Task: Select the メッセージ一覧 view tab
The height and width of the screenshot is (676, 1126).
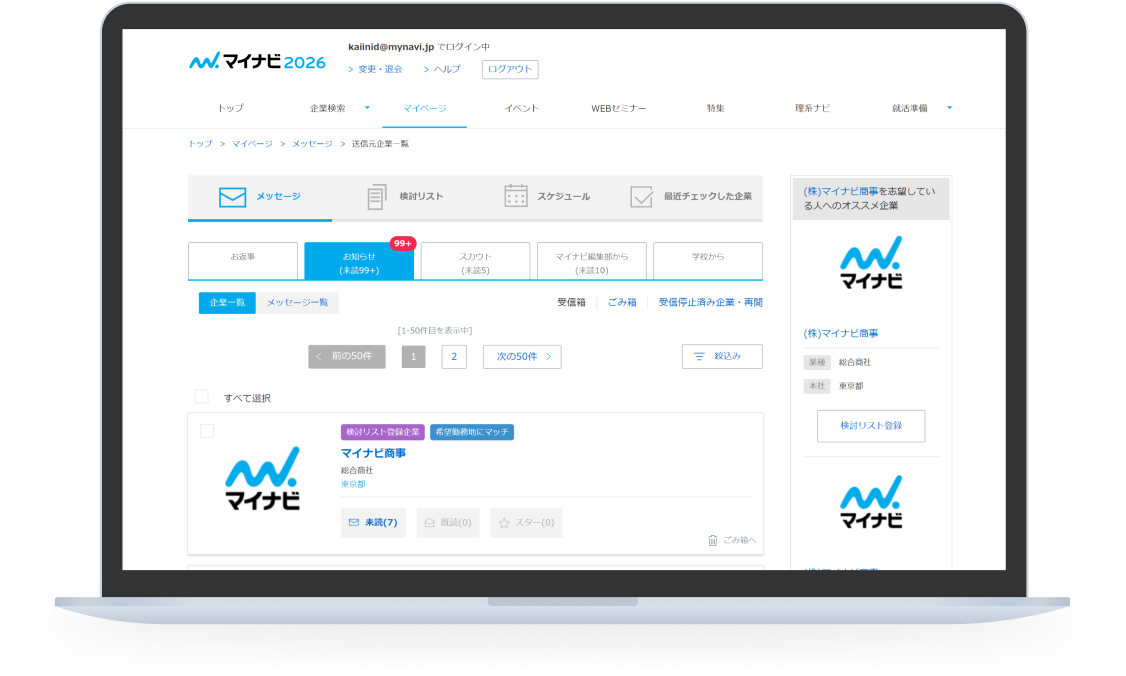Action: click(297, 302)
